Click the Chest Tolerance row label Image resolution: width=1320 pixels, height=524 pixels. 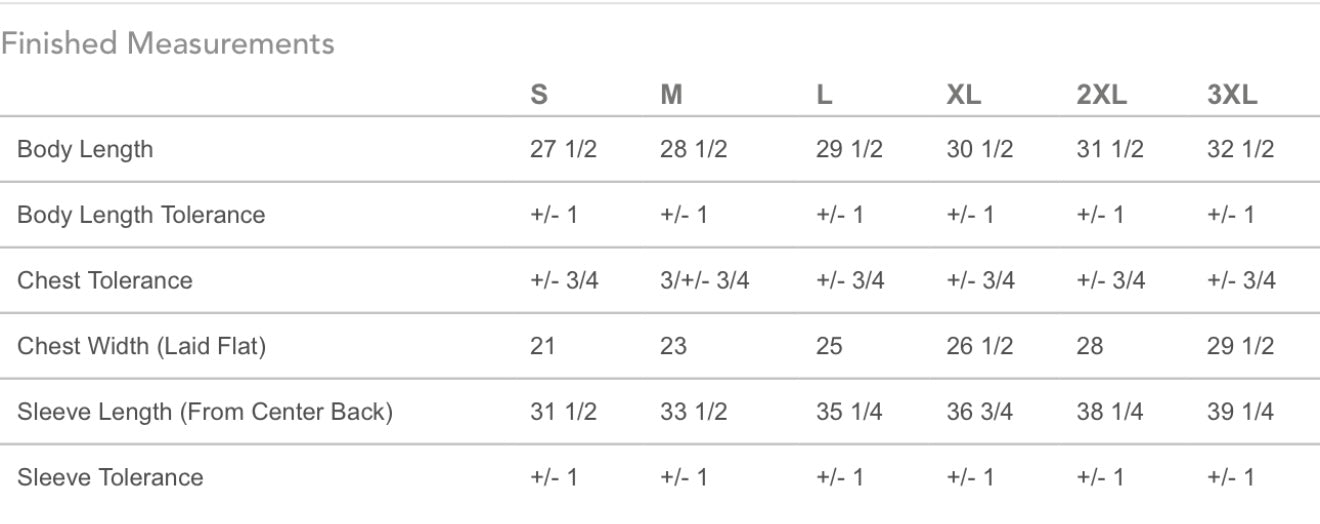(x=104, y=280)
